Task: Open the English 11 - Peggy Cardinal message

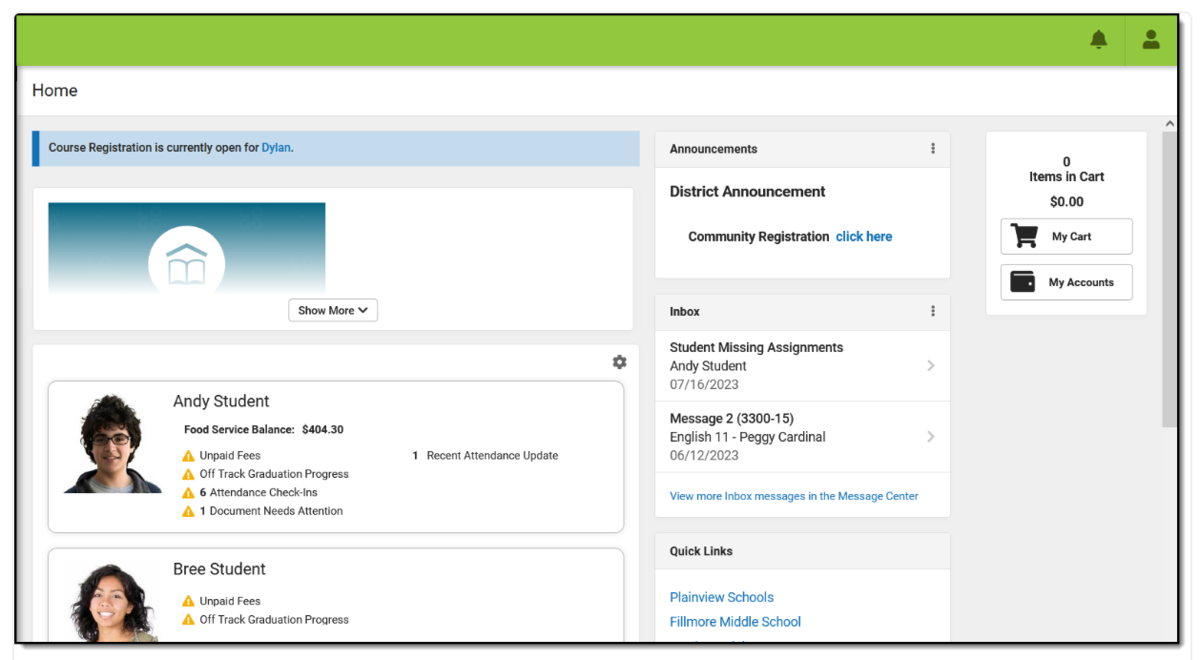Action: pos(802,437)
